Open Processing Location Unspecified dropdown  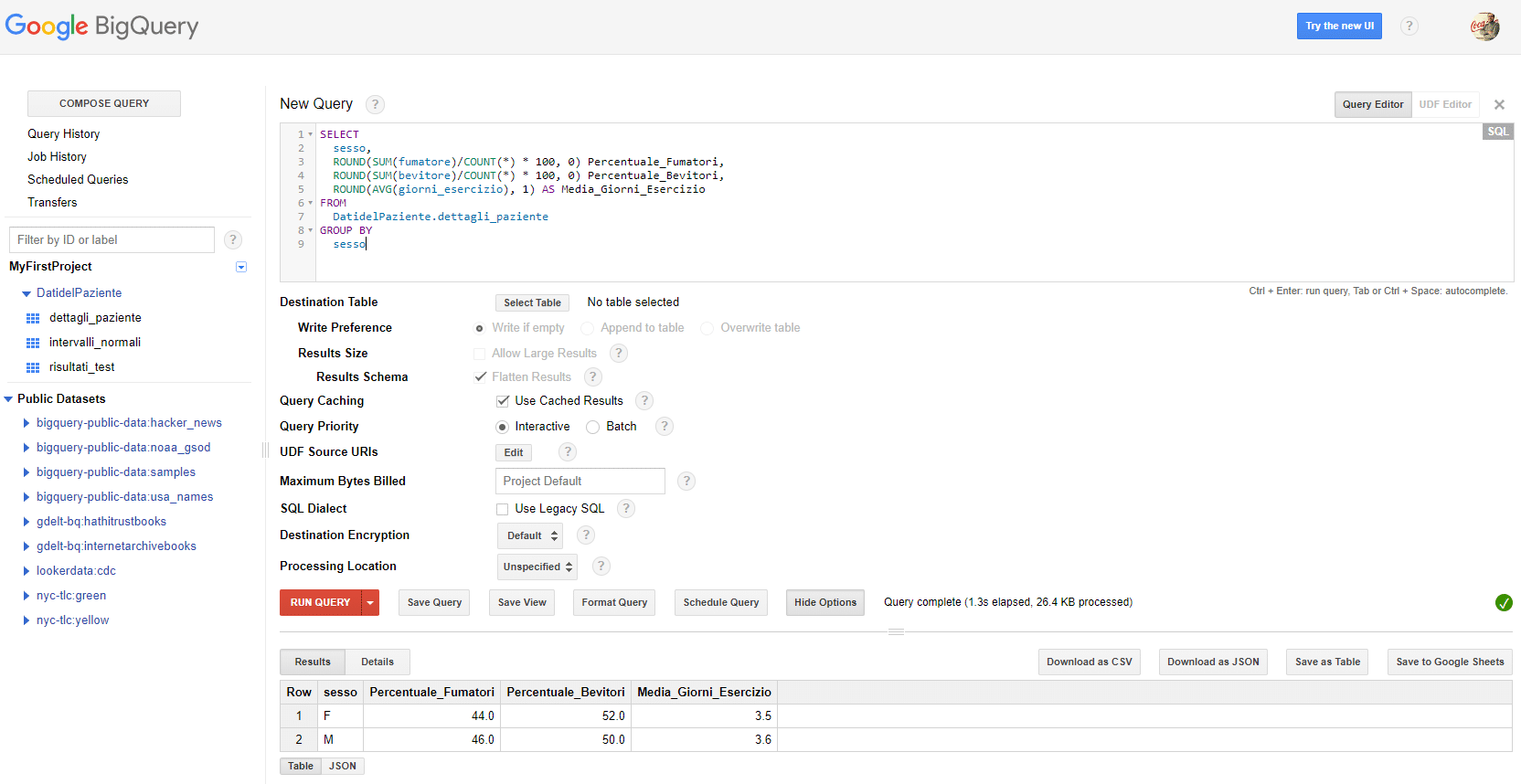[537, 567]
